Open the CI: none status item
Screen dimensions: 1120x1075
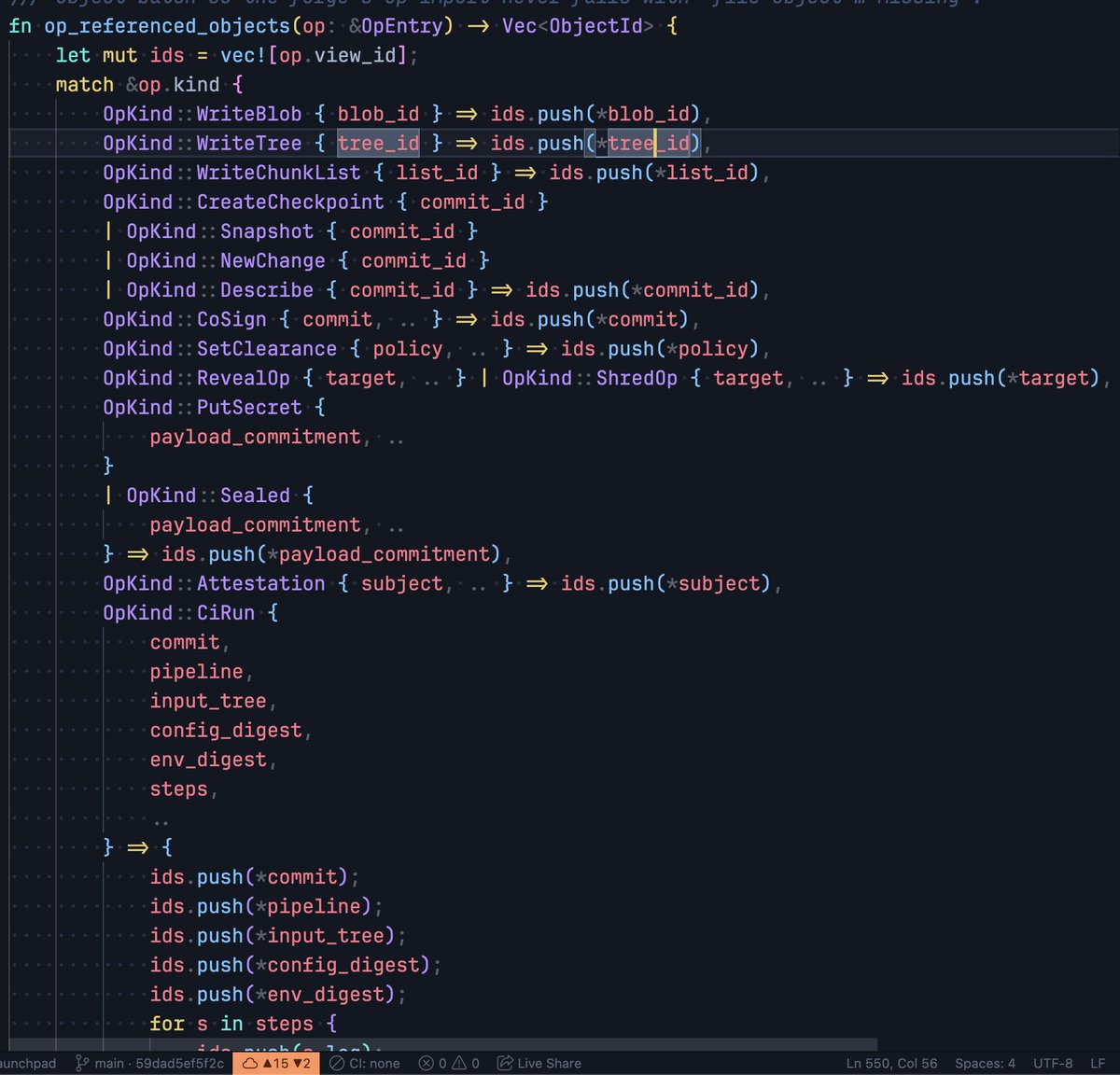364,1063
